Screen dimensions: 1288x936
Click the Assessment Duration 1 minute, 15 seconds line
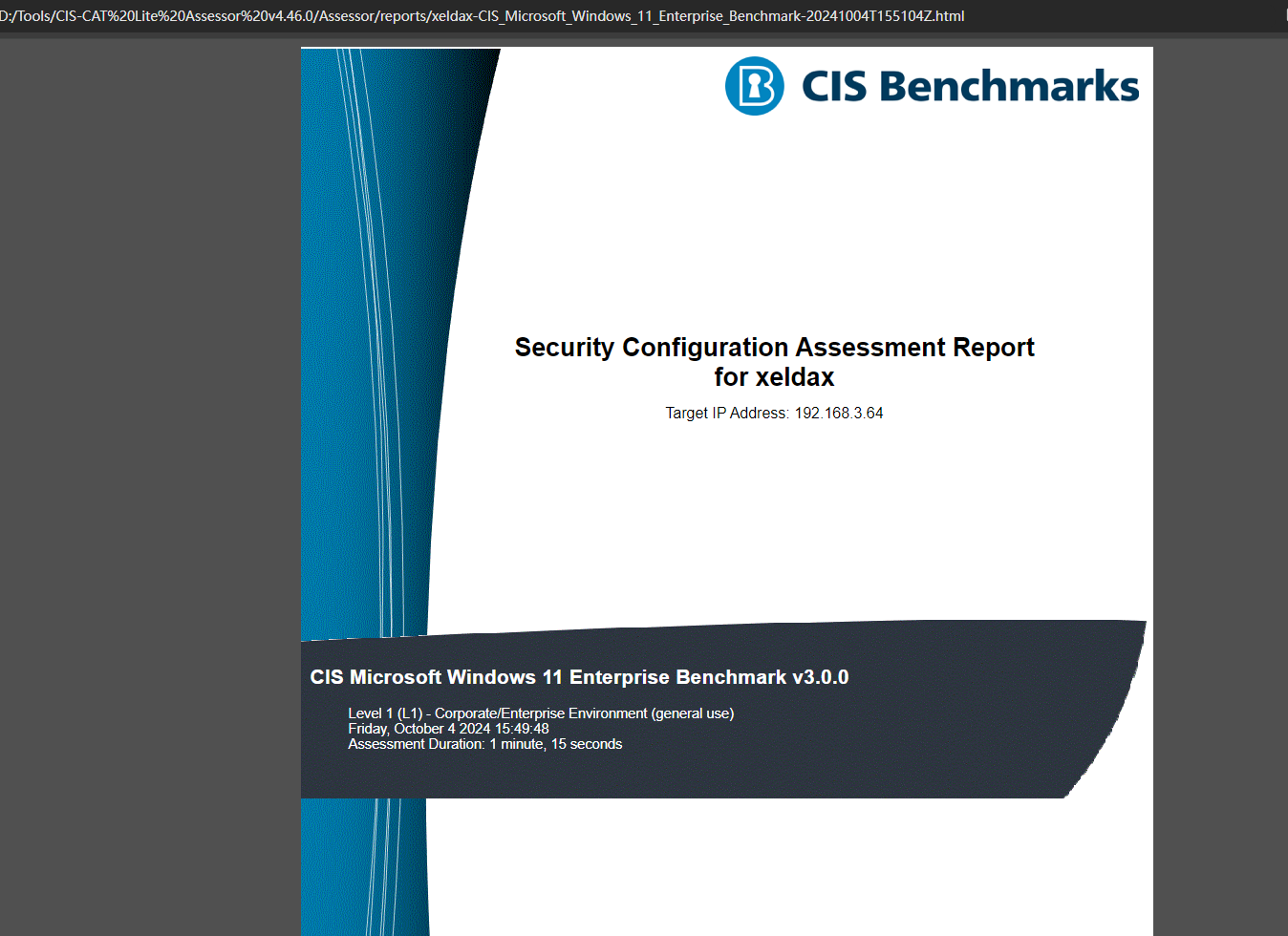point(484,744)
